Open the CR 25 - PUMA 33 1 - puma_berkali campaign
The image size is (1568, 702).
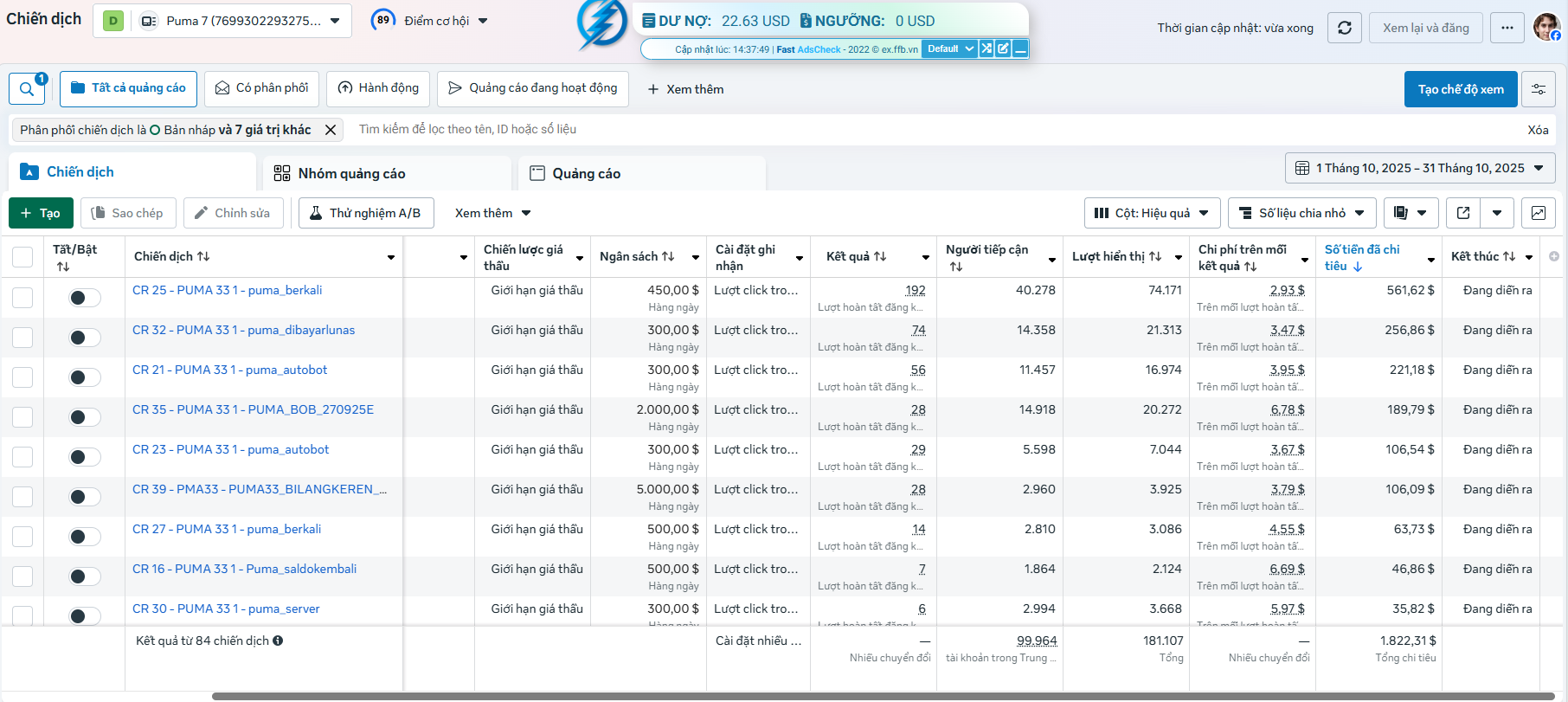click(x=227, y=290)
